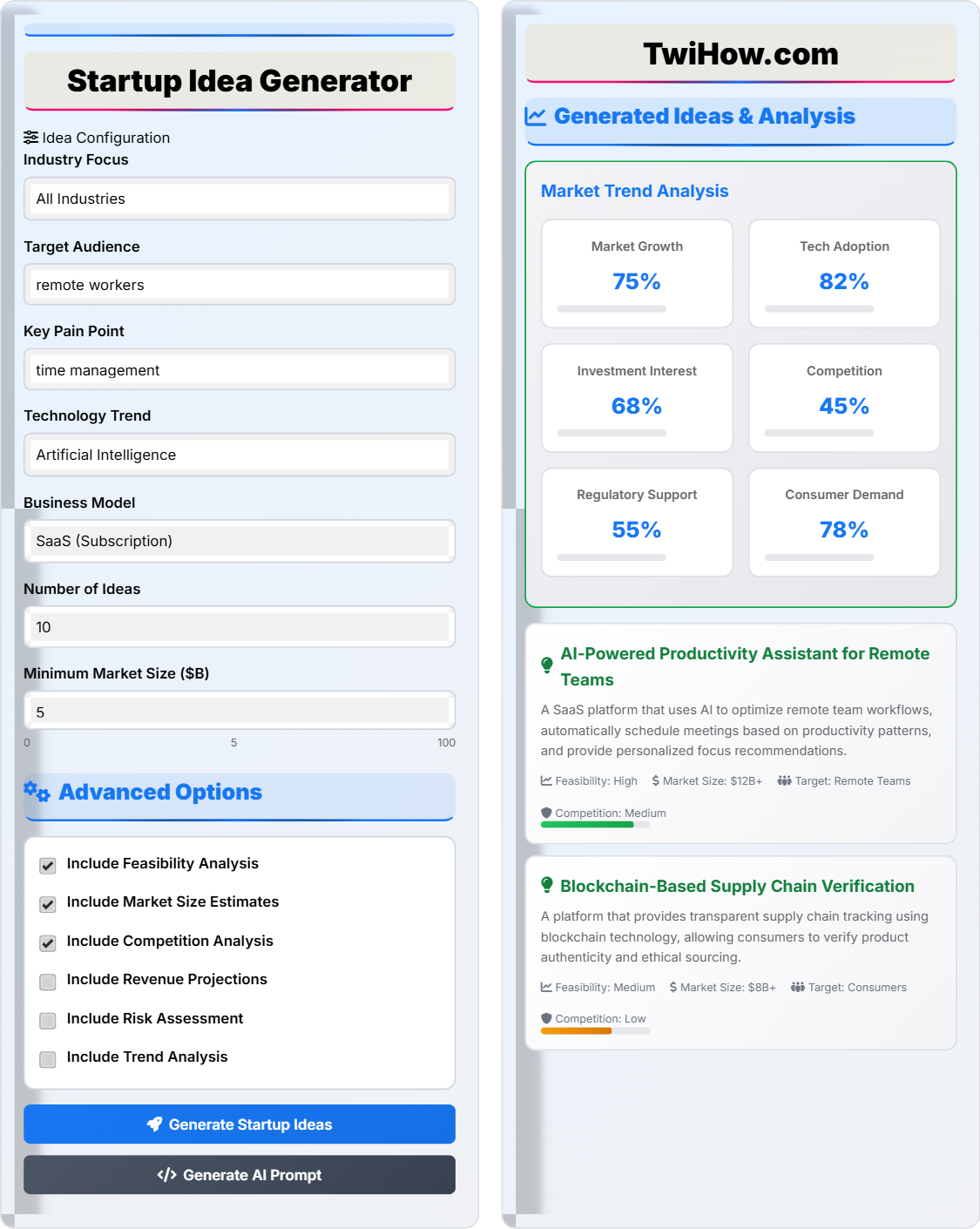Open the Business Model dropdown

click(240, 541)
